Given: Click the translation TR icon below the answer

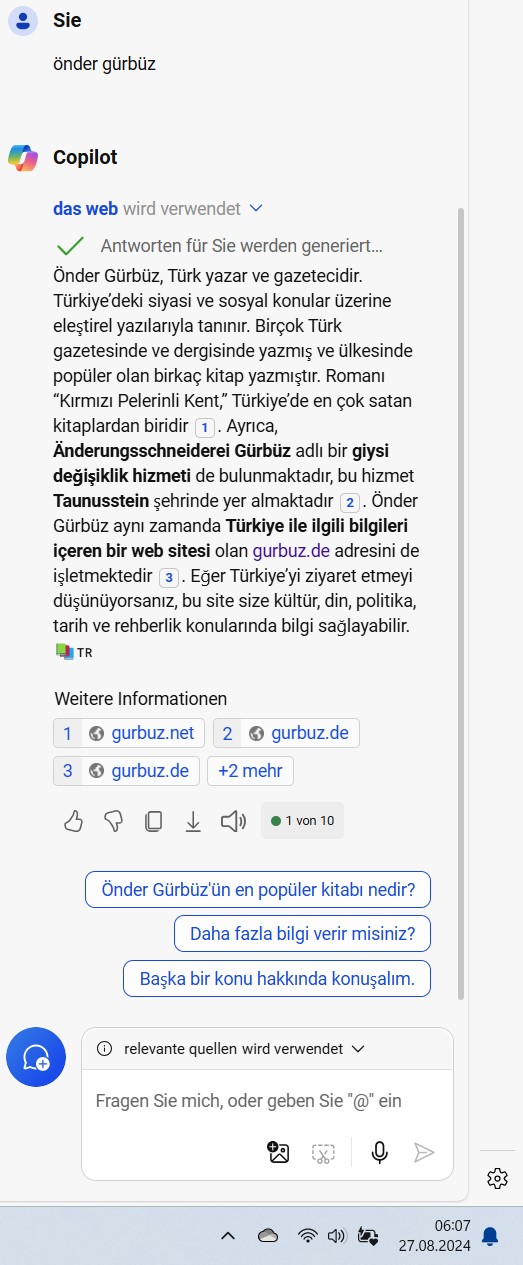Looking at the screenshot, I should click(74, 652).
